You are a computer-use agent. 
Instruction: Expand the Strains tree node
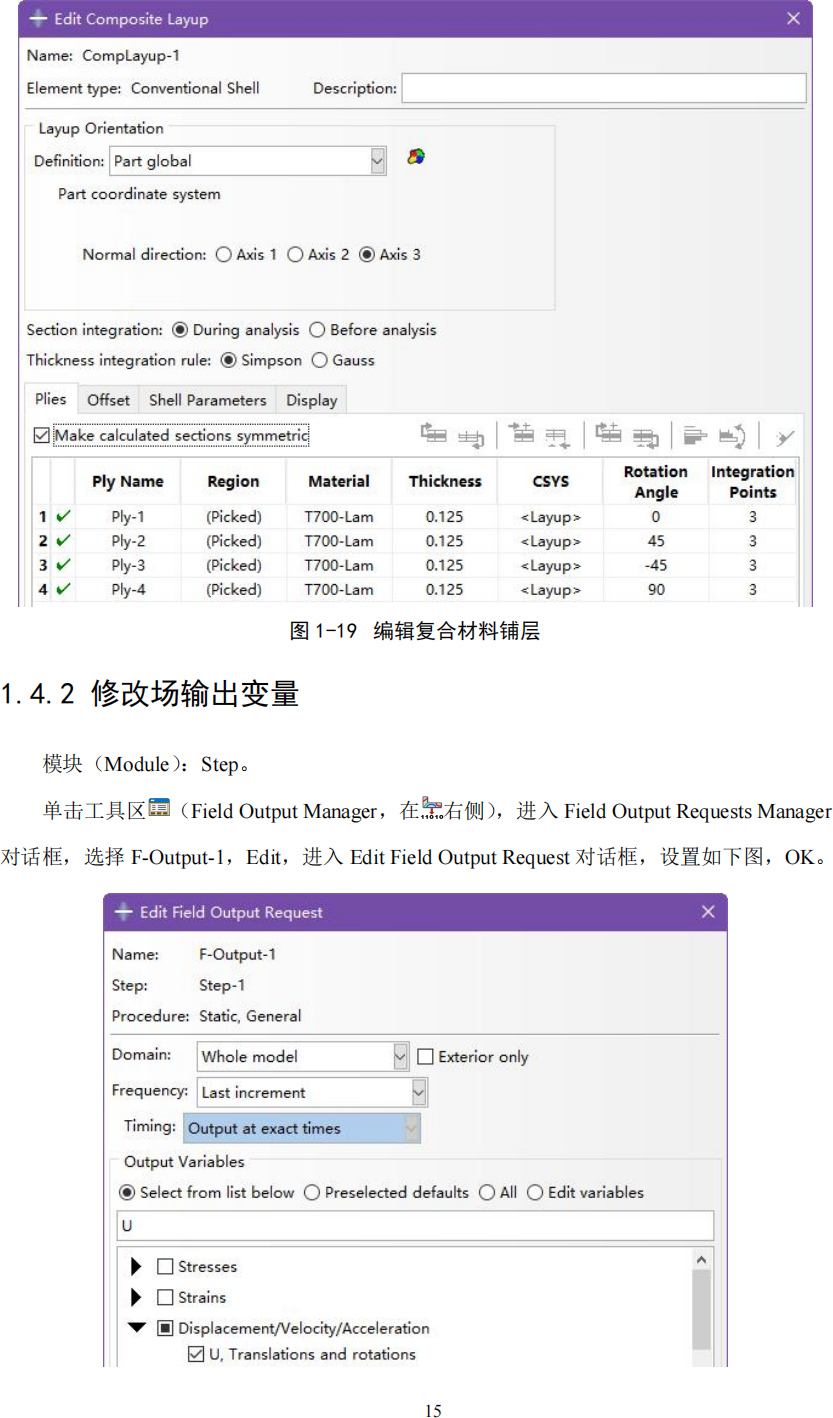tap(136, 1298)
